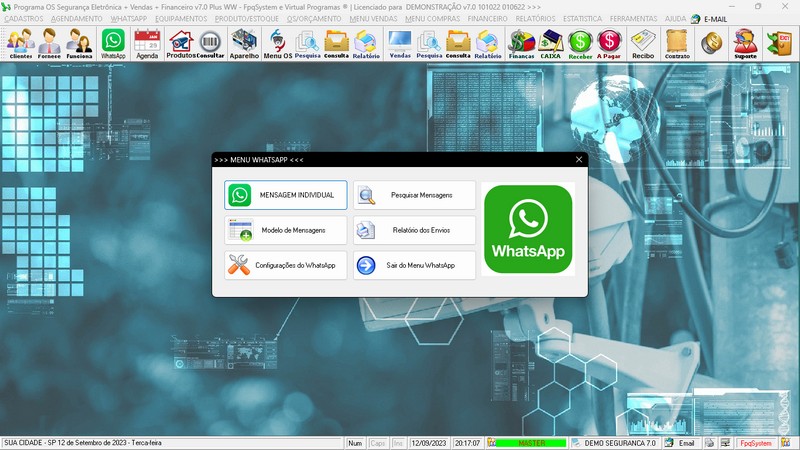Open the Contrato scroll icon
Screen dimensions: 800x450
[677, 44]
